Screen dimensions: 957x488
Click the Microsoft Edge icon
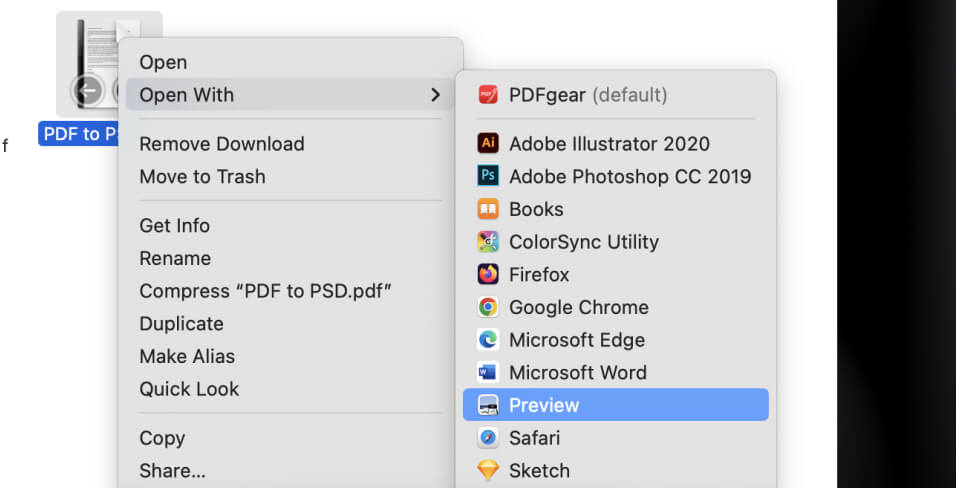pyautogui.click(x=488, y=340)
